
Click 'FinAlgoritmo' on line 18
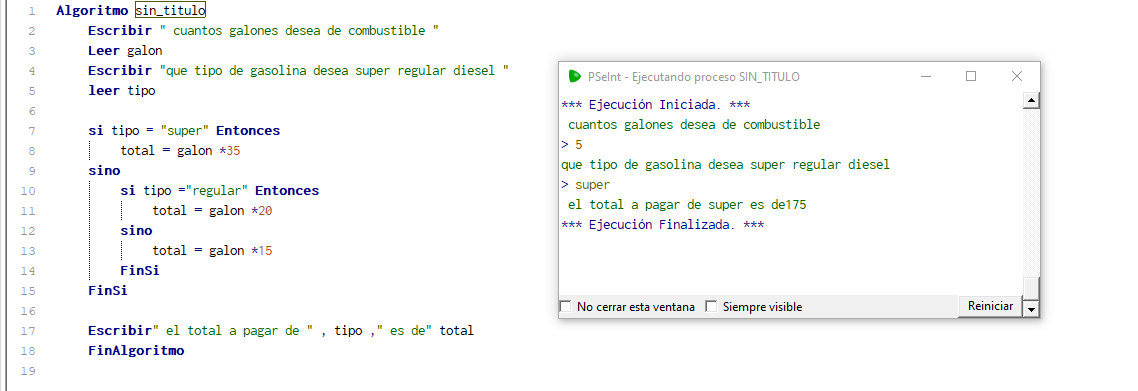click(136, 350)
